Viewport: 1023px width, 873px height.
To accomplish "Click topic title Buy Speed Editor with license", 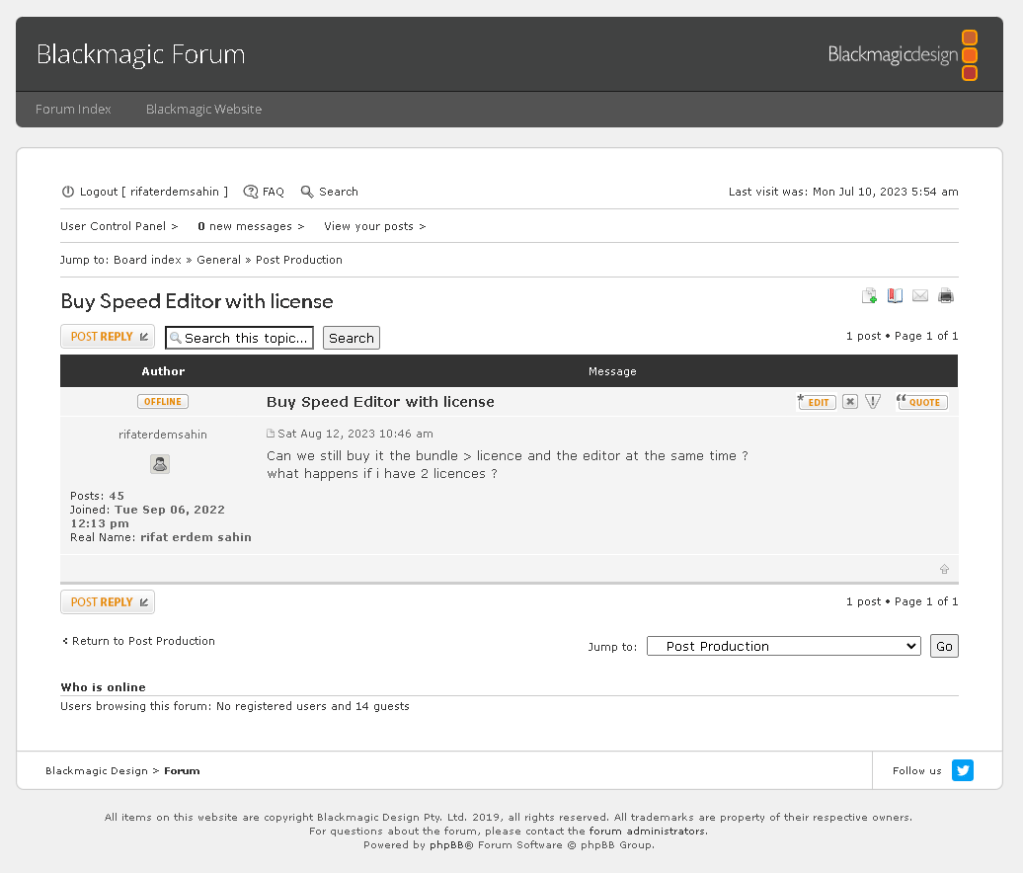I will tap(196, 301).
